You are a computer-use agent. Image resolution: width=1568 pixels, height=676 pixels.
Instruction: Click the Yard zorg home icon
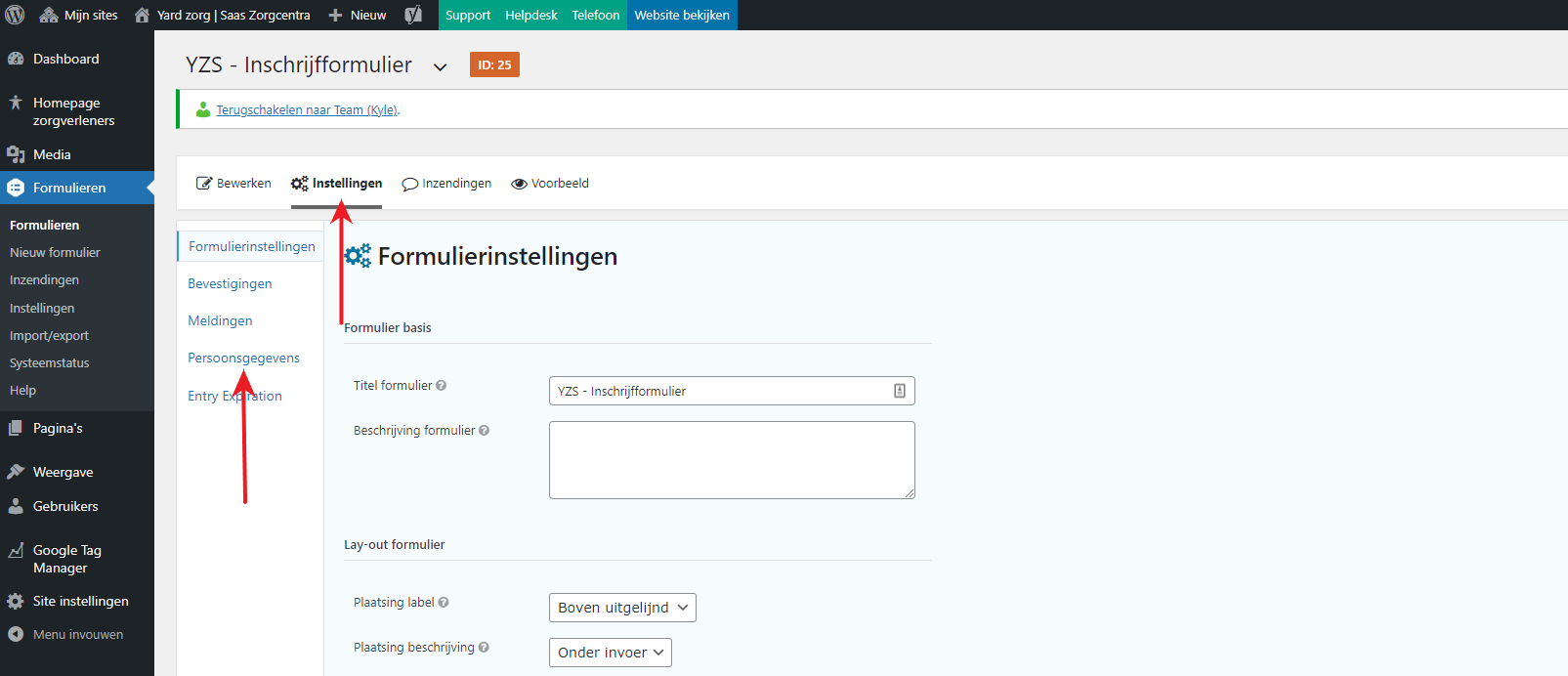click(143, 15)
